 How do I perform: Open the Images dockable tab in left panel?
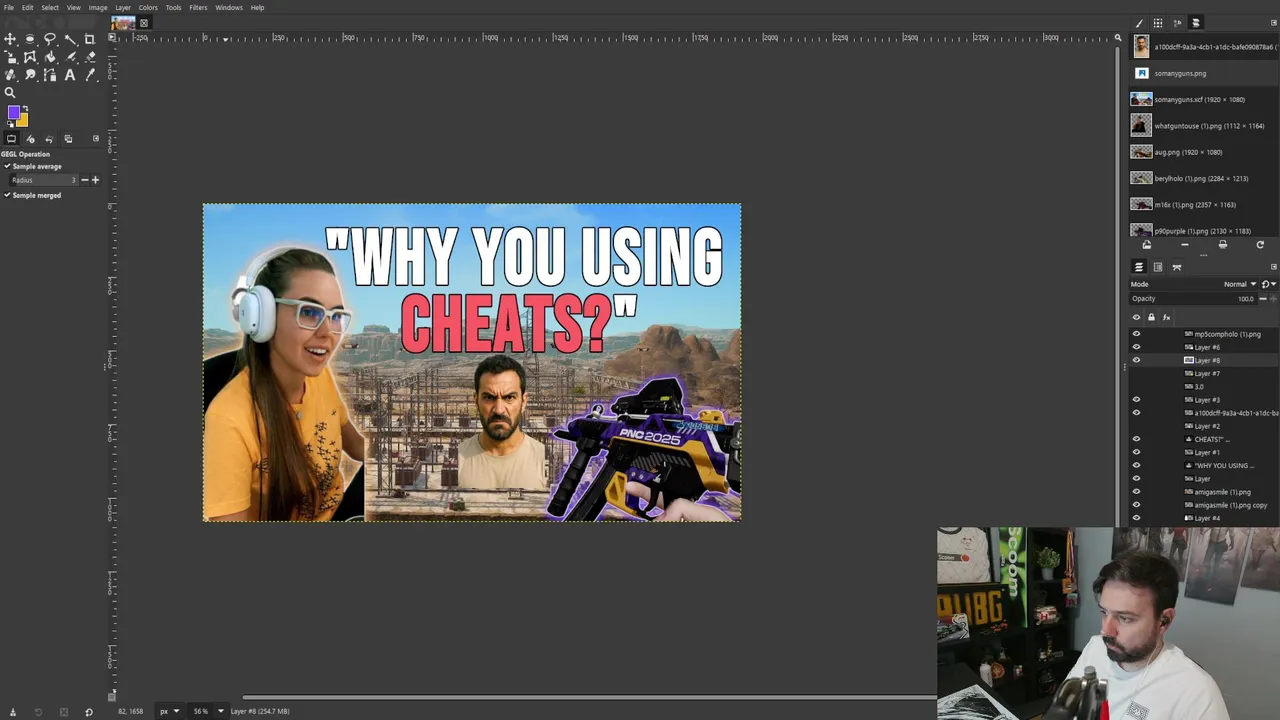tap(68, 139)
